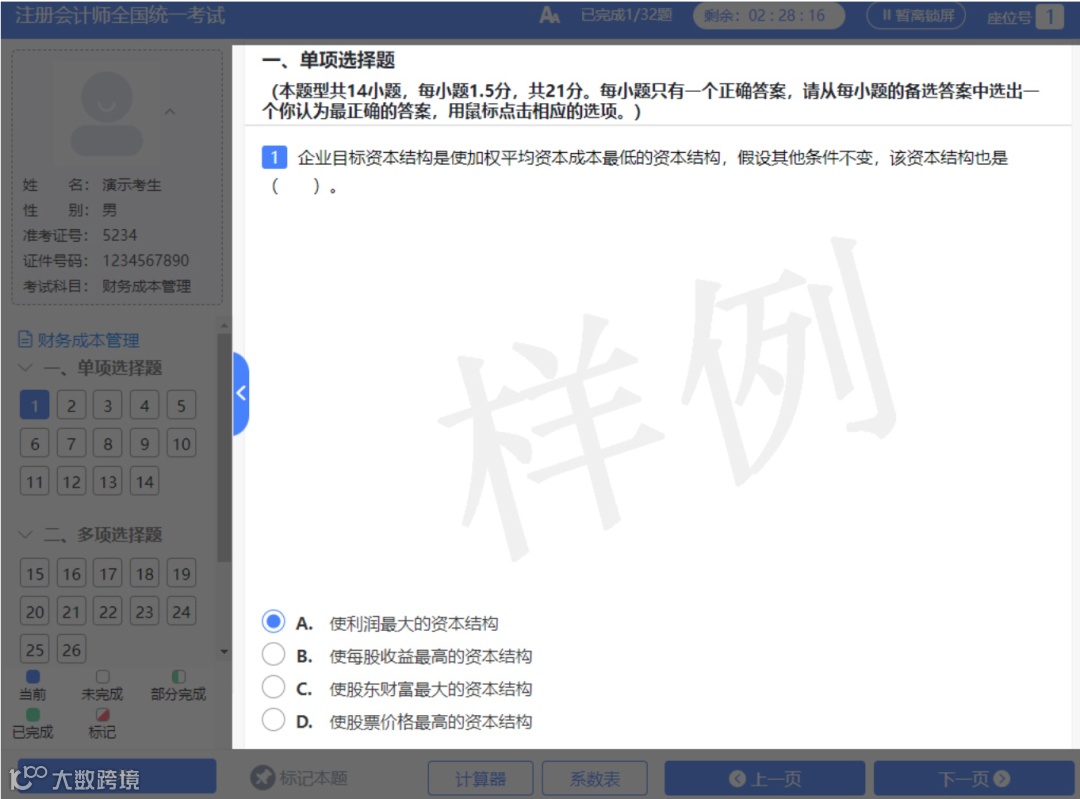This screenshot has height=799, width=1080.
Task: Jump to question 3
Action: [x=107, y=405]
